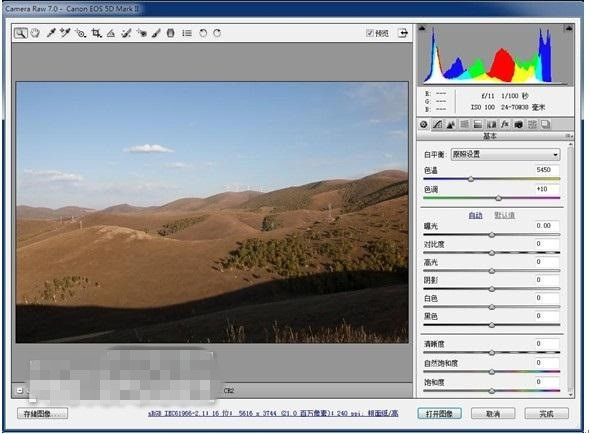Screen dimensions: 590x434
Task: Click the 存储图像 save image button
Action: [42, 413]
